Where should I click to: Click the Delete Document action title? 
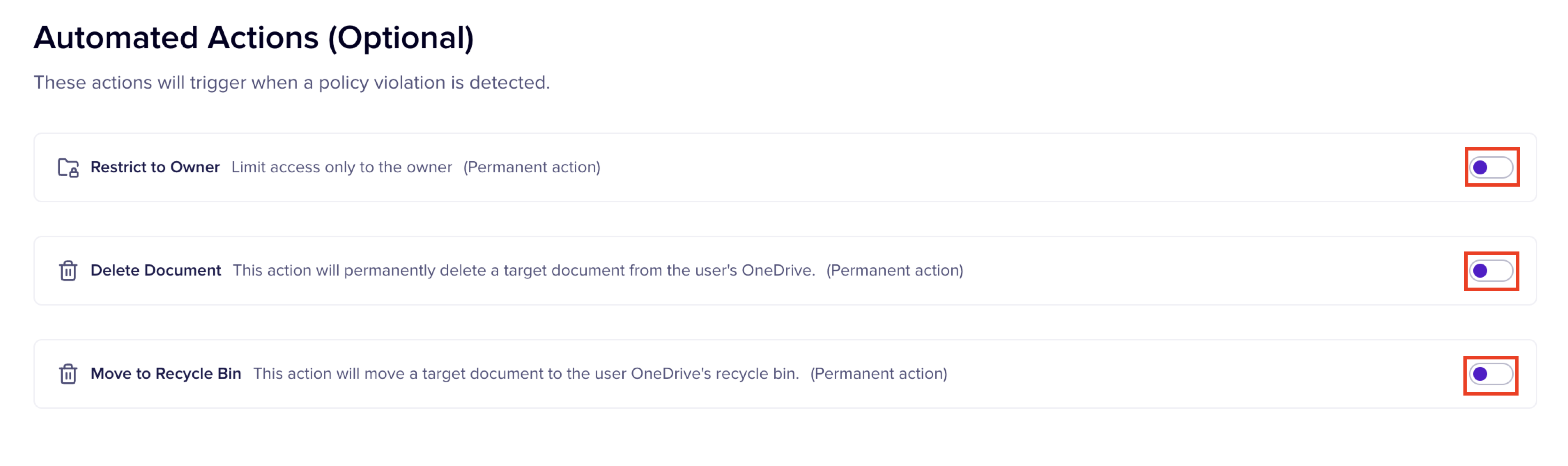click(x=155, y=270)
